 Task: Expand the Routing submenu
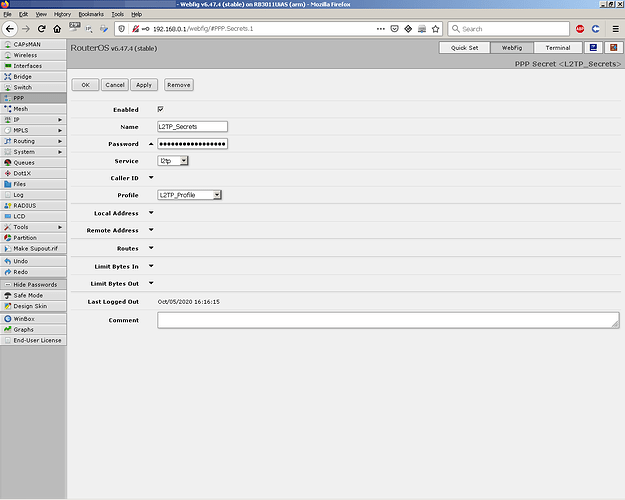(33, 141)
